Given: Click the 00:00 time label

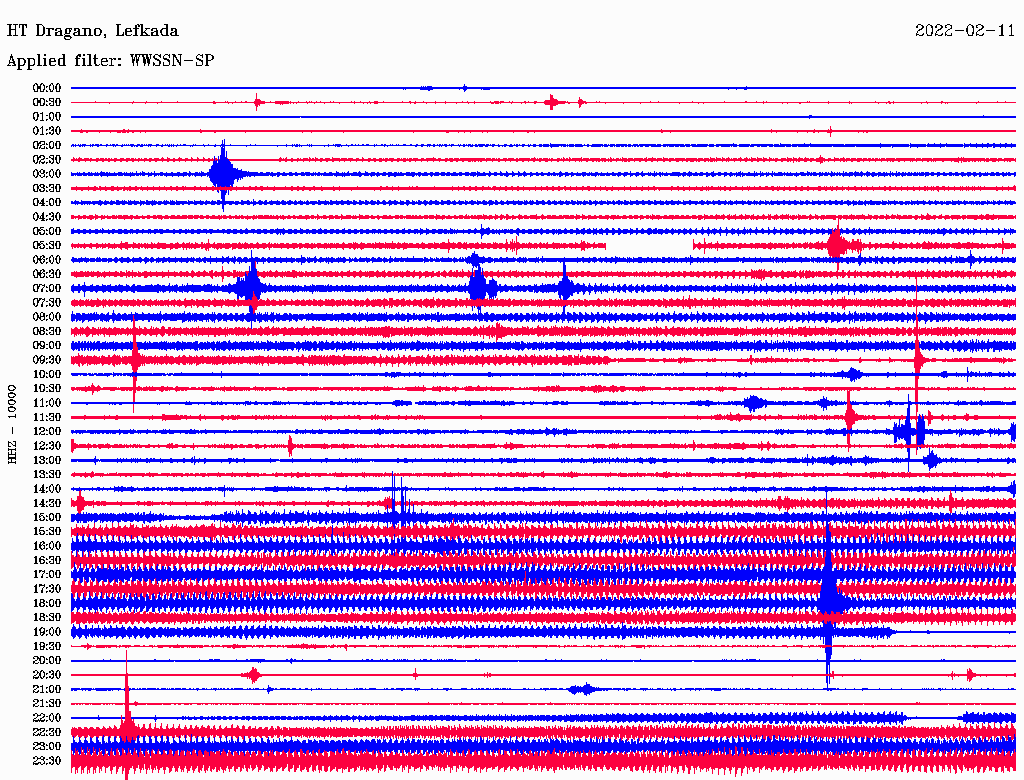Looking at the screenshot, I should click(47, 88).
